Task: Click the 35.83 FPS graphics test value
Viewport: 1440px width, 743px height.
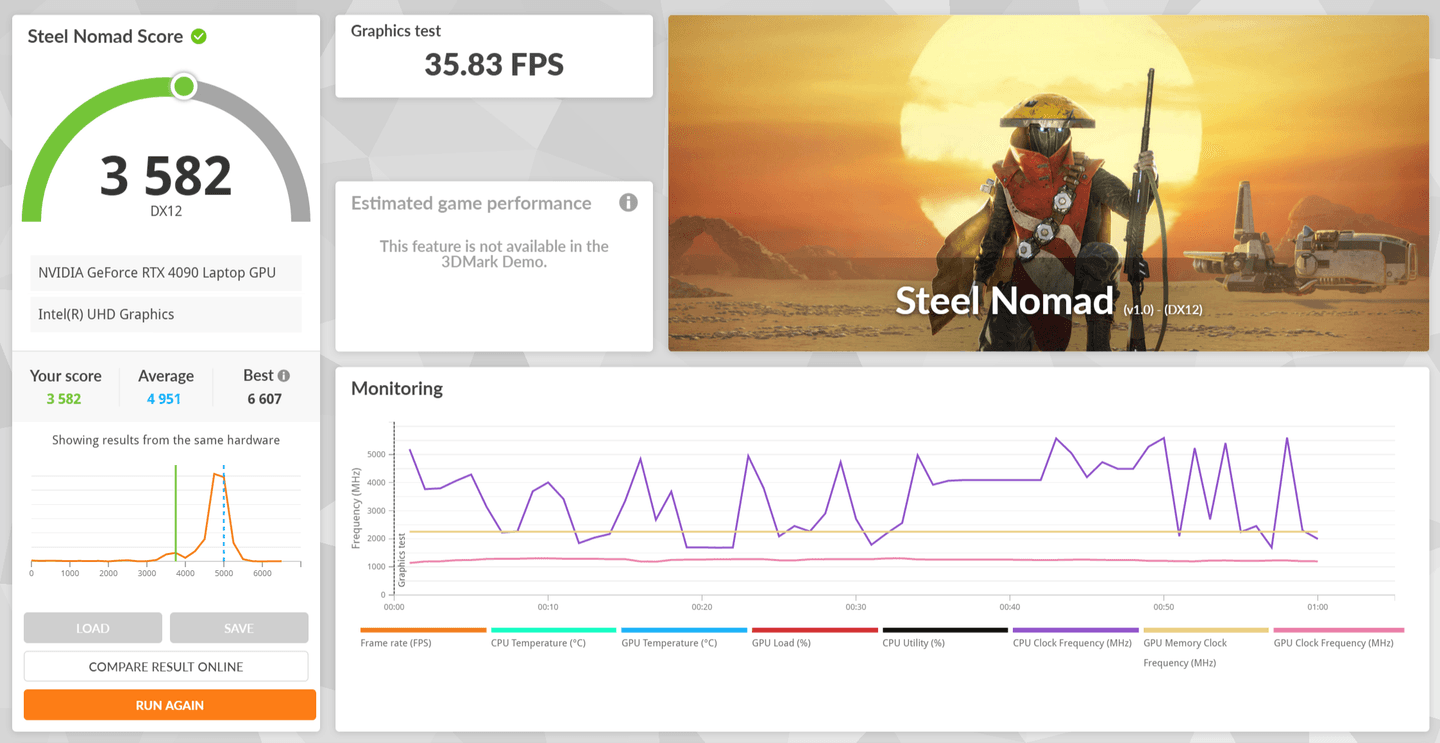Action: point(494,65)
